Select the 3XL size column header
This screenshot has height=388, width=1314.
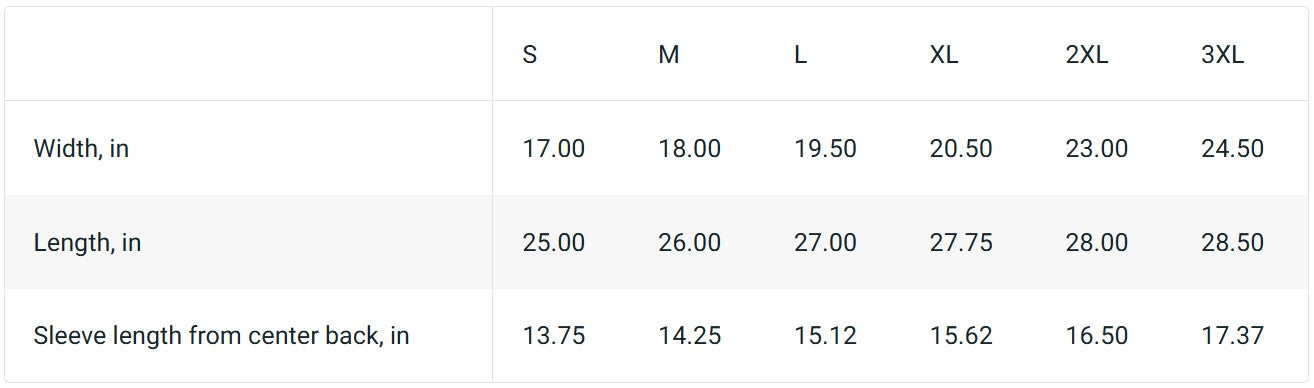1223,55
